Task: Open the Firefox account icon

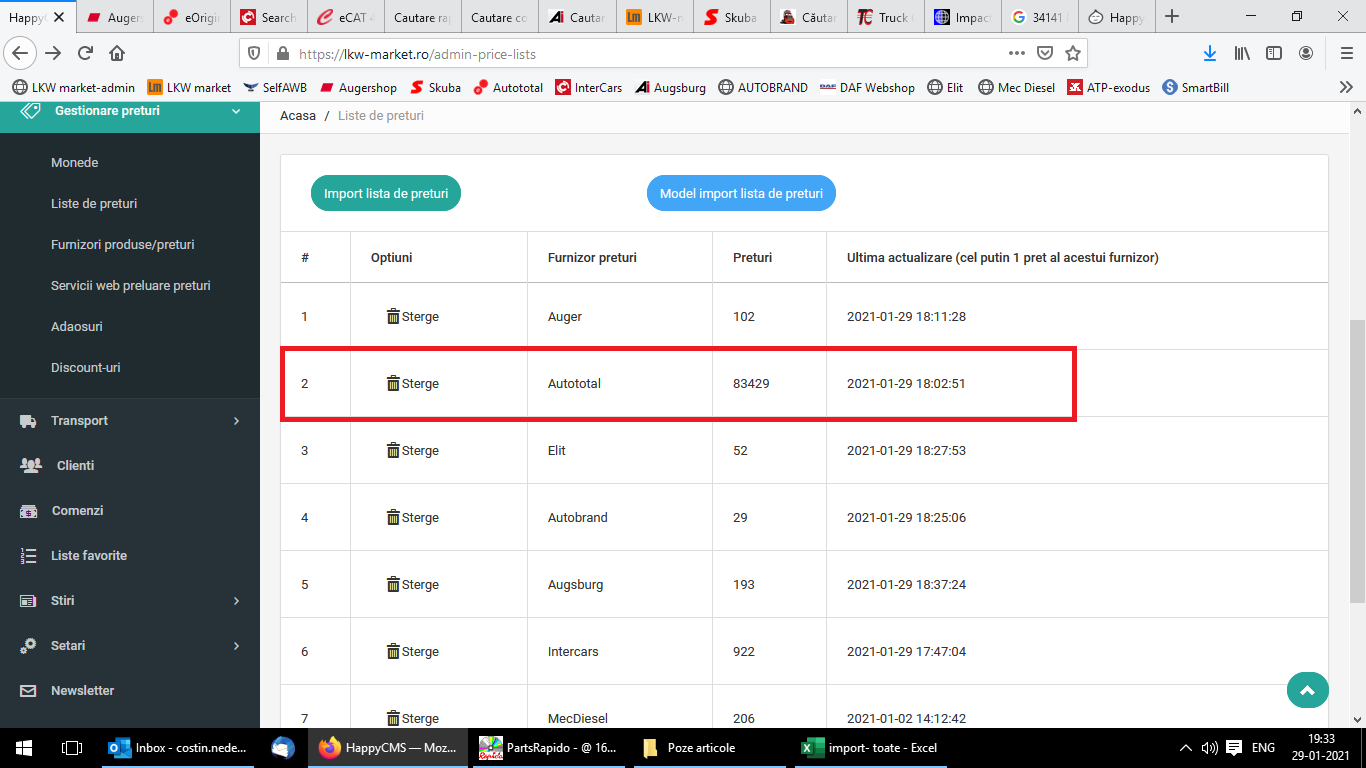Action: [1306, 53]
